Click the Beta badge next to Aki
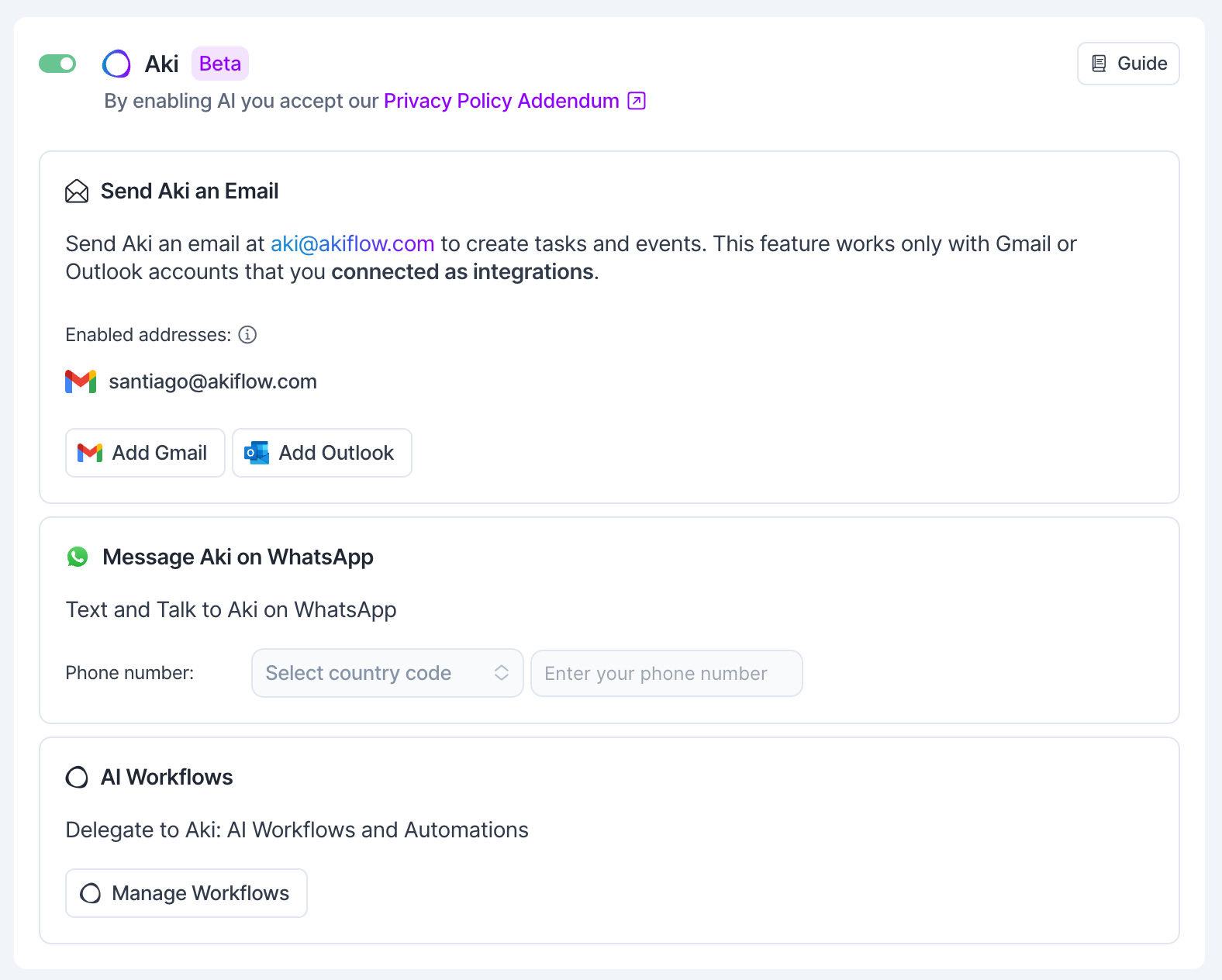The width and height of the screenshot is (1222, 980). [x=220, y=64]
